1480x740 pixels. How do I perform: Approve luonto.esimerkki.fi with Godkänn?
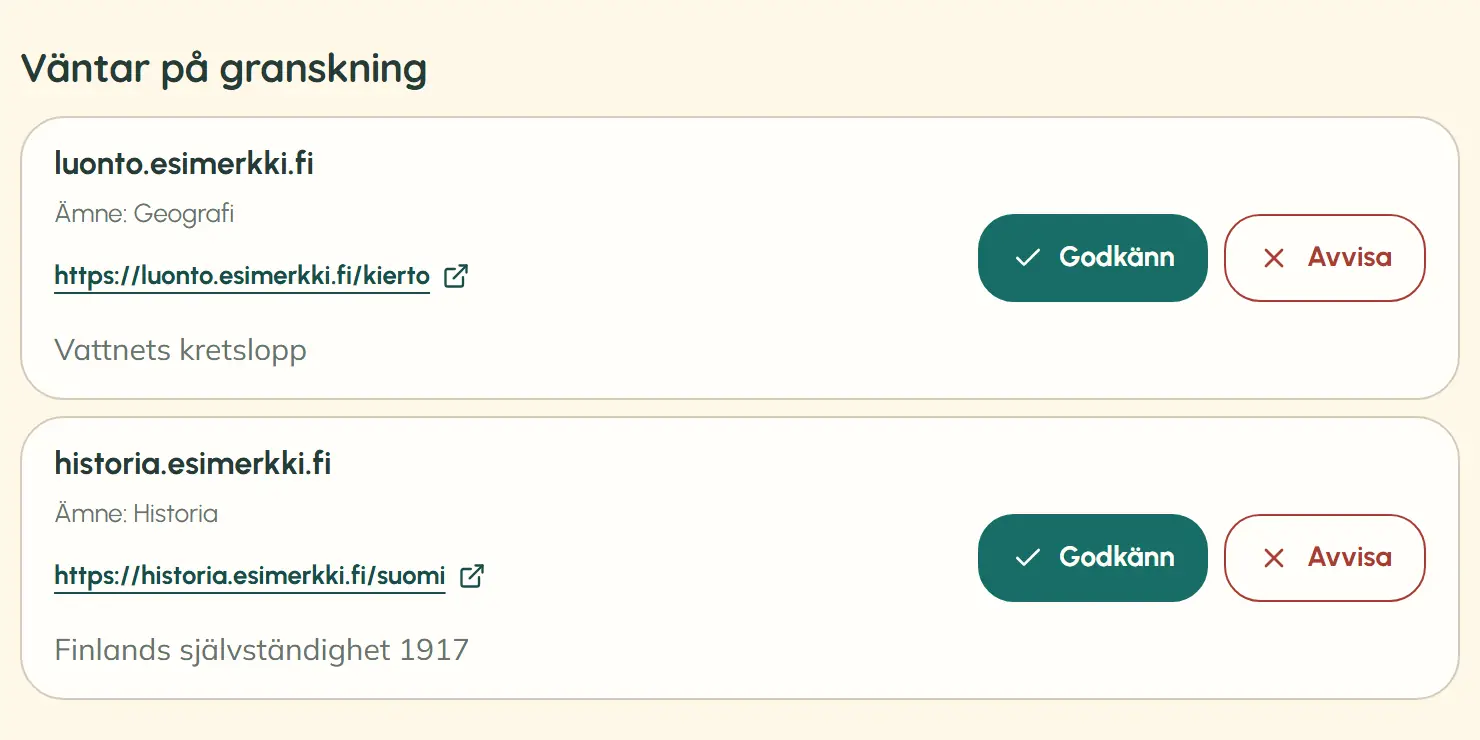(x=1093, y=258)
